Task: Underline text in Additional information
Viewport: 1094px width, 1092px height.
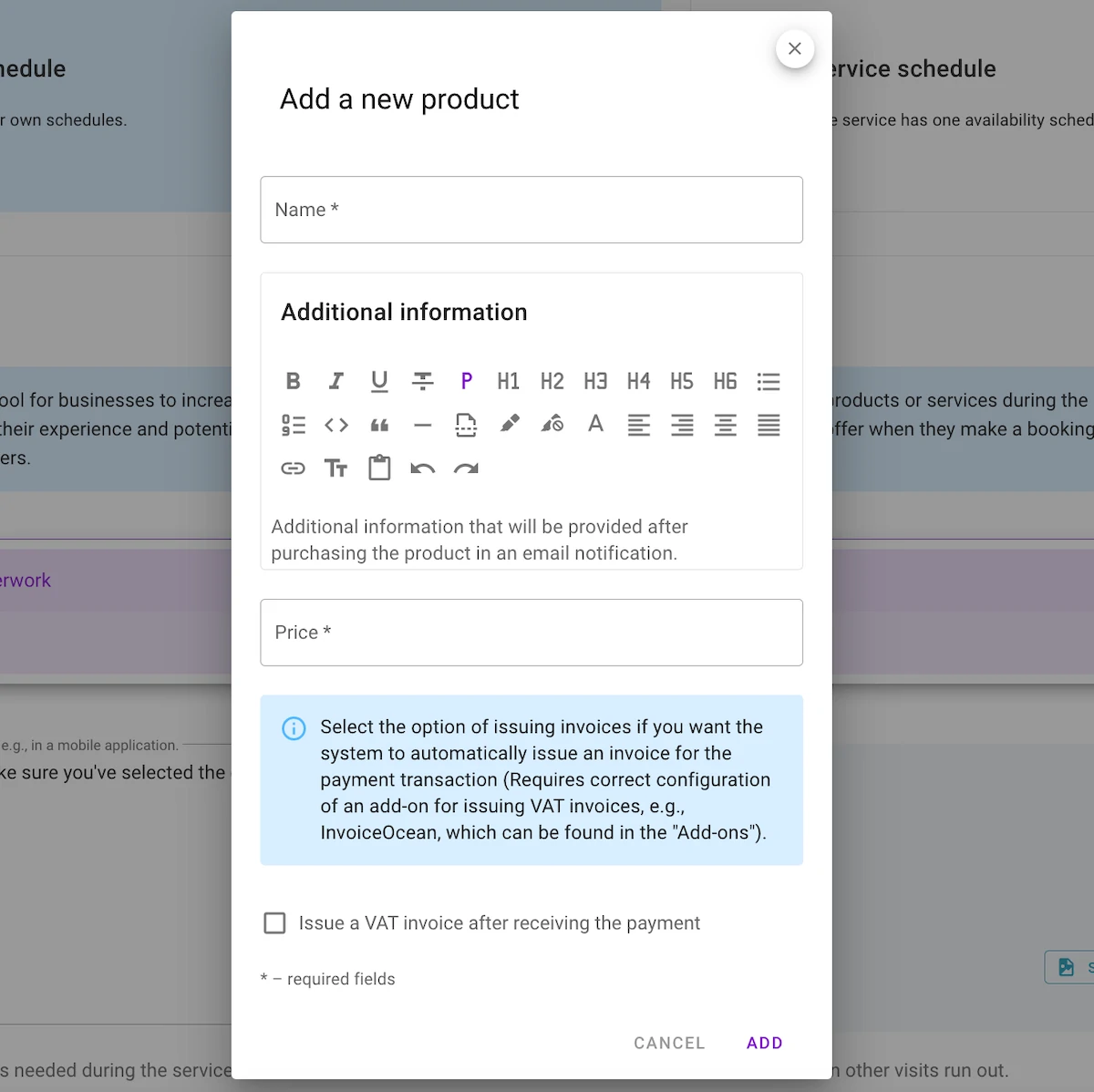Action: tap(379, 381)
